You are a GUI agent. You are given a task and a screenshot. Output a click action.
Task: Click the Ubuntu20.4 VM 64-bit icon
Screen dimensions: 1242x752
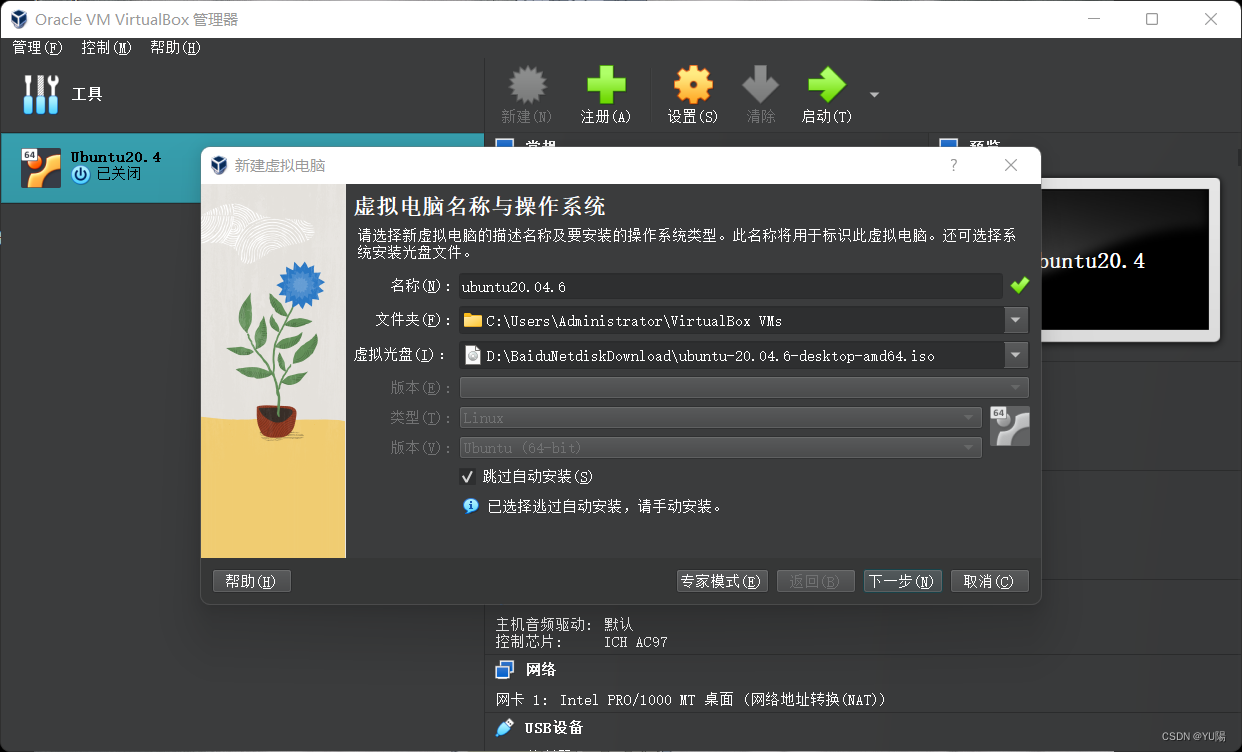pos(41,168)
